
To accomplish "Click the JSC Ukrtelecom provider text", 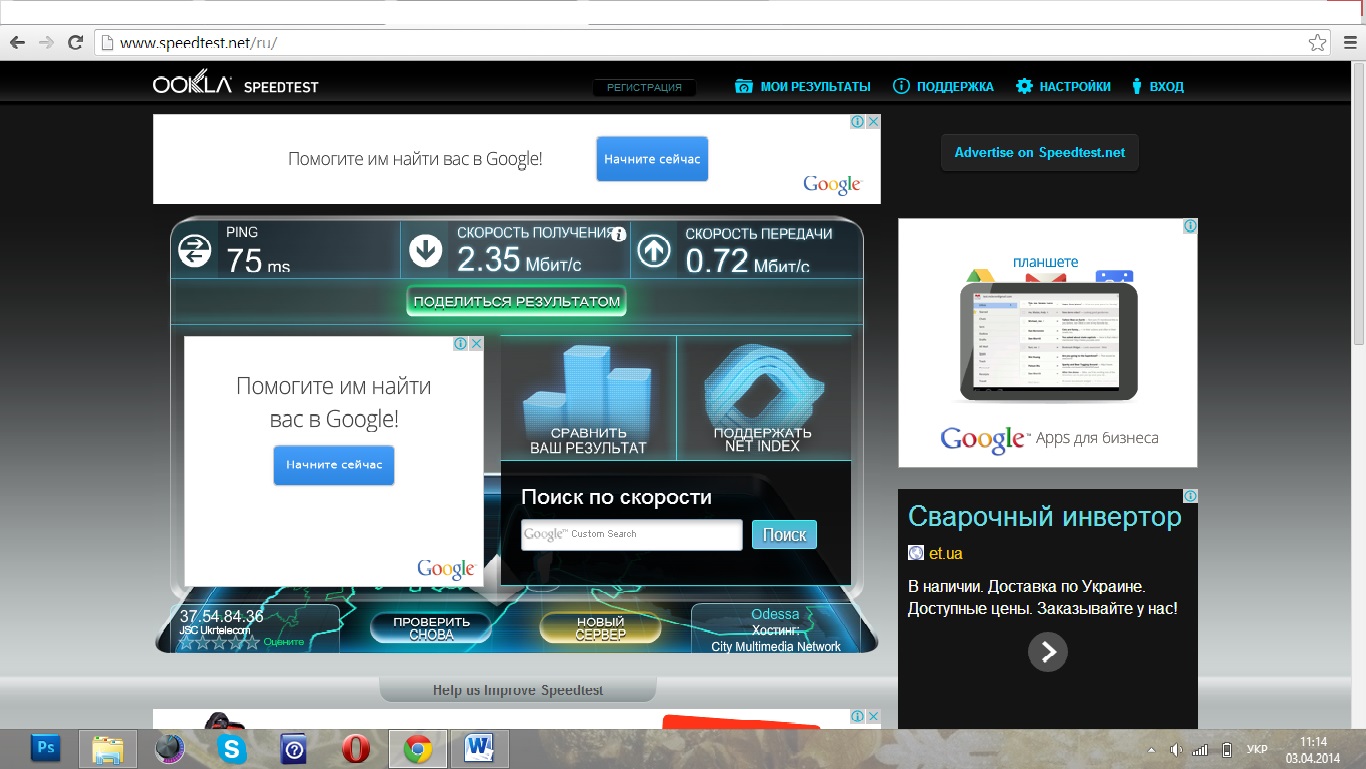I will (x=214, y=630).
